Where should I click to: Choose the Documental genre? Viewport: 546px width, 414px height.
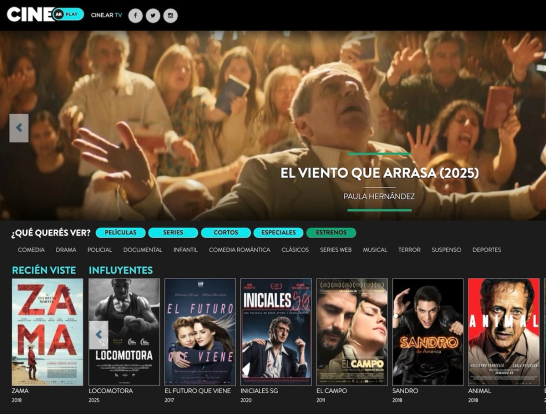143,250
